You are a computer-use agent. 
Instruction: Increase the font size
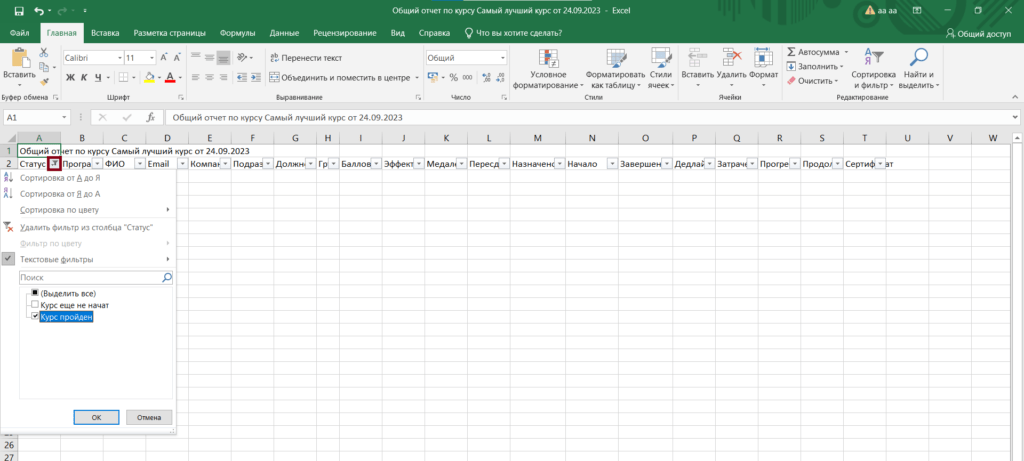(164, 57)
